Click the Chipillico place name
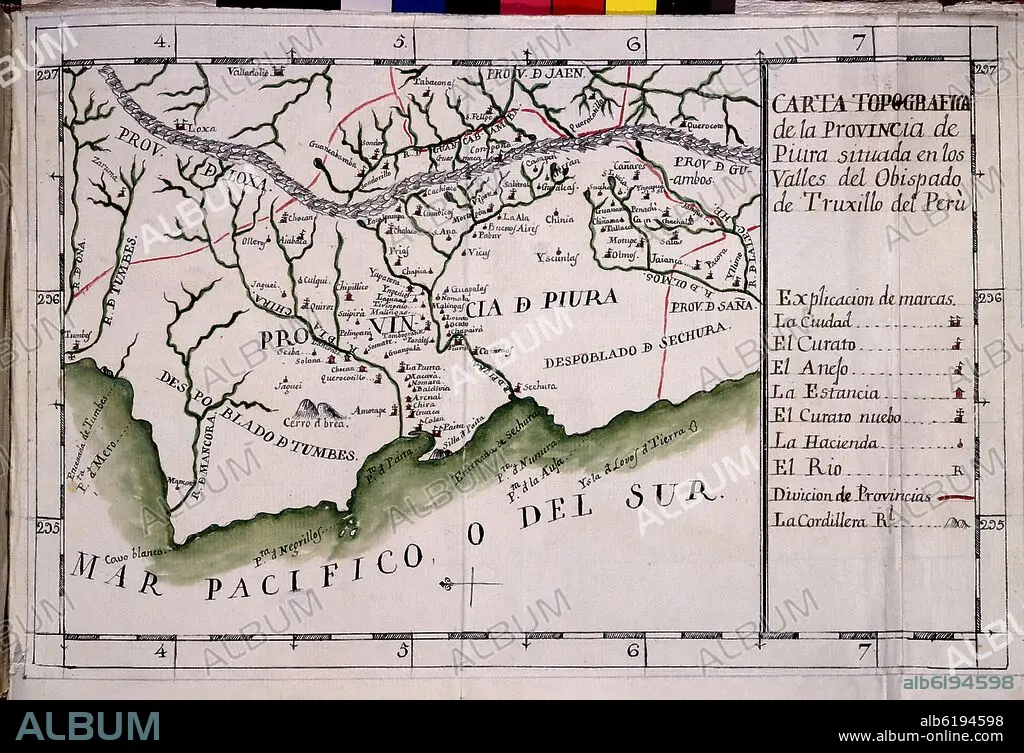 tap(351, 285)
